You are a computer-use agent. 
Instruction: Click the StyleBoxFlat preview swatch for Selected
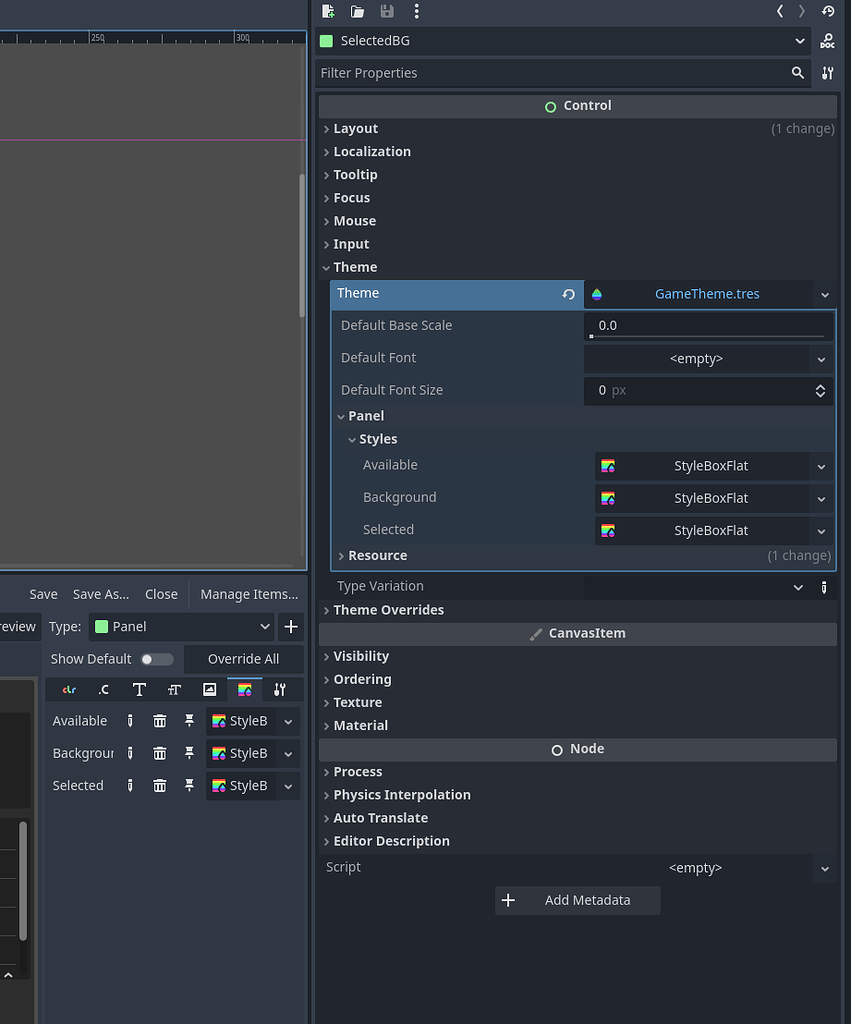click(x=606, y=530)
